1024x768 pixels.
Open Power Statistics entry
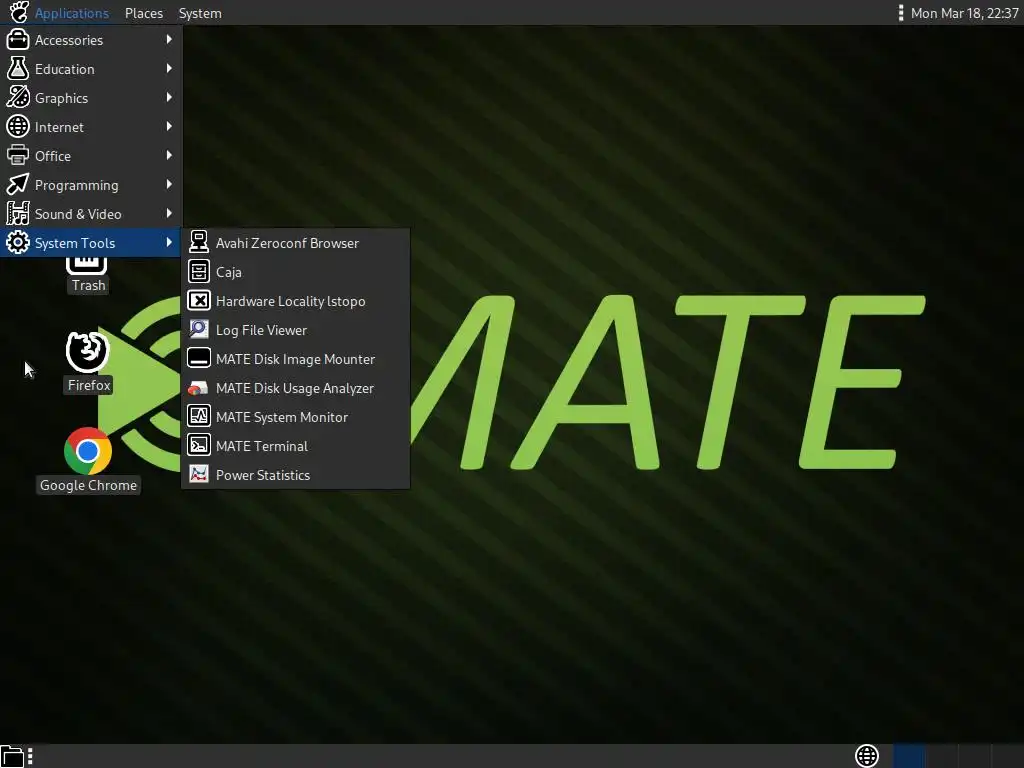click(x=295, y=475)
